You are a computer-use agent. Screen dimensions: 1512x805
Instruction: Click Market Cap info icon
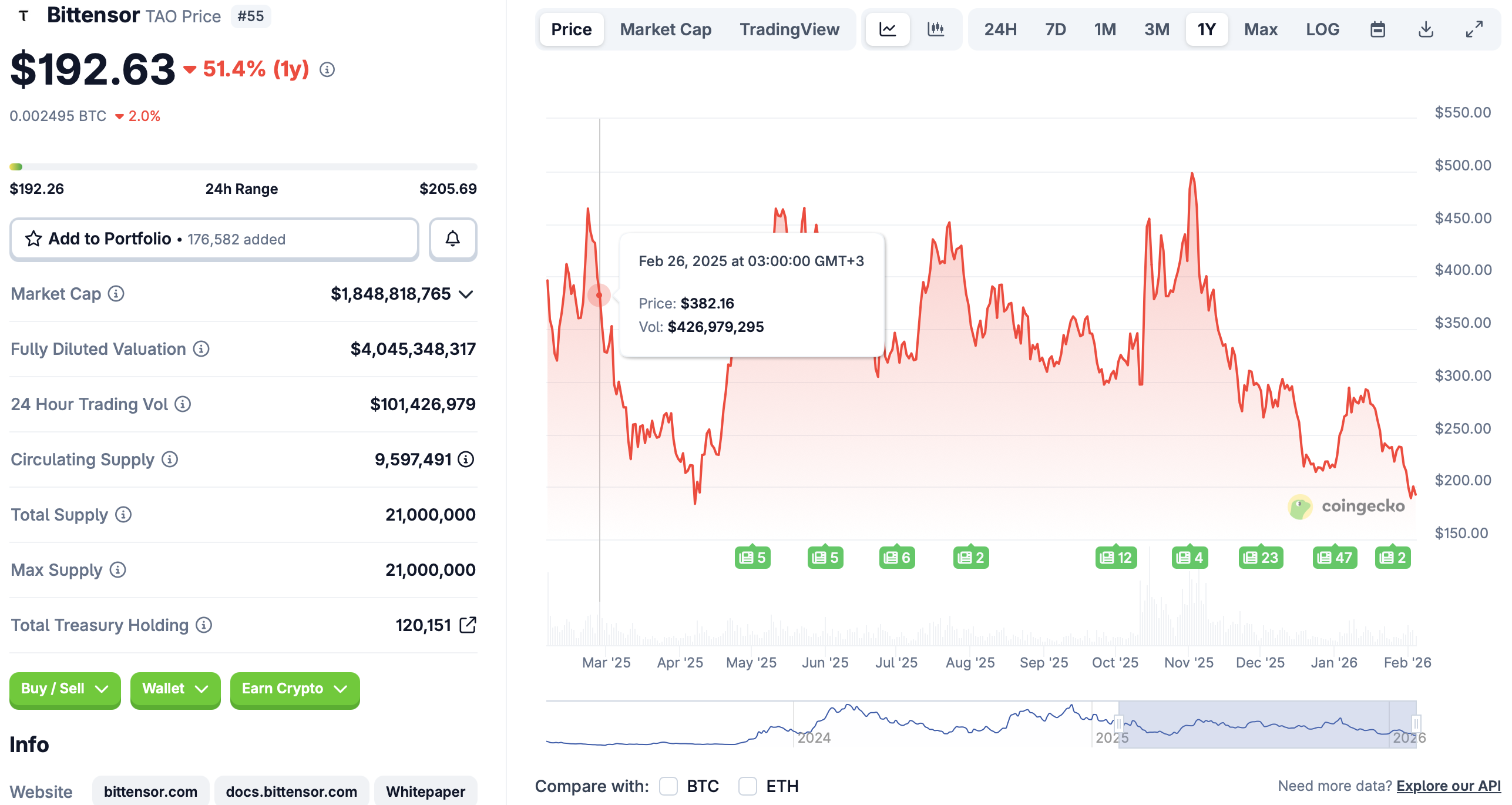pyautogui.click(x=116, y=293)
